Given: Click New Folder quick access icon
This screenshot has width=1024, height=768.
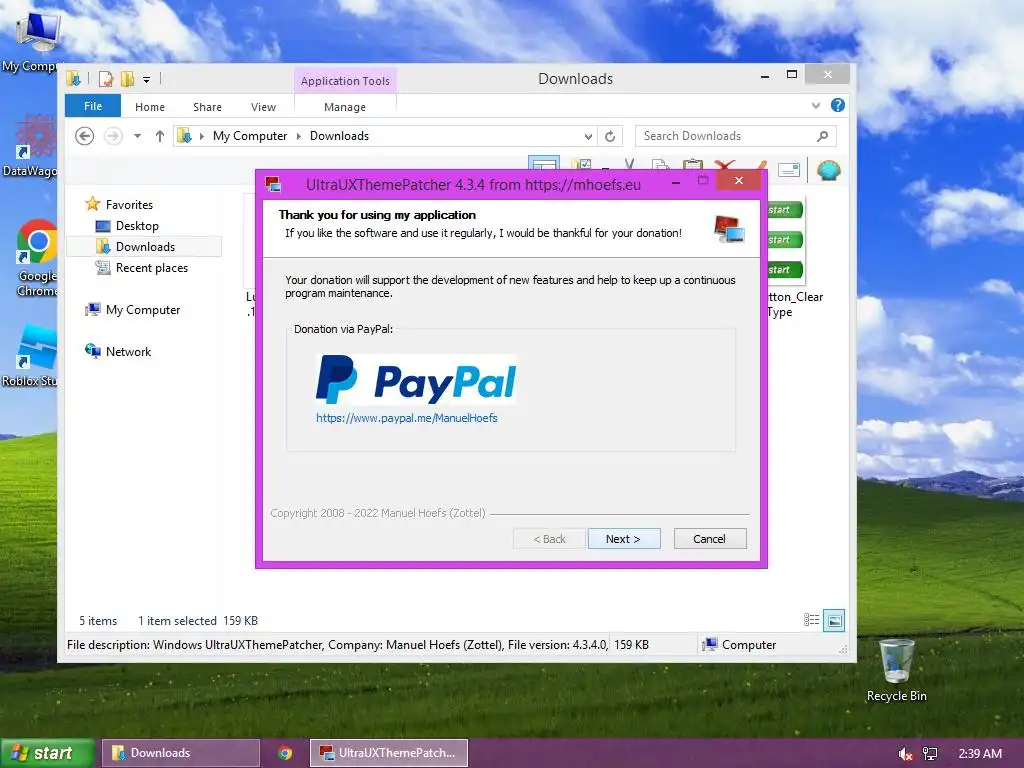Looking at the screenshot, I should (127, 79).
